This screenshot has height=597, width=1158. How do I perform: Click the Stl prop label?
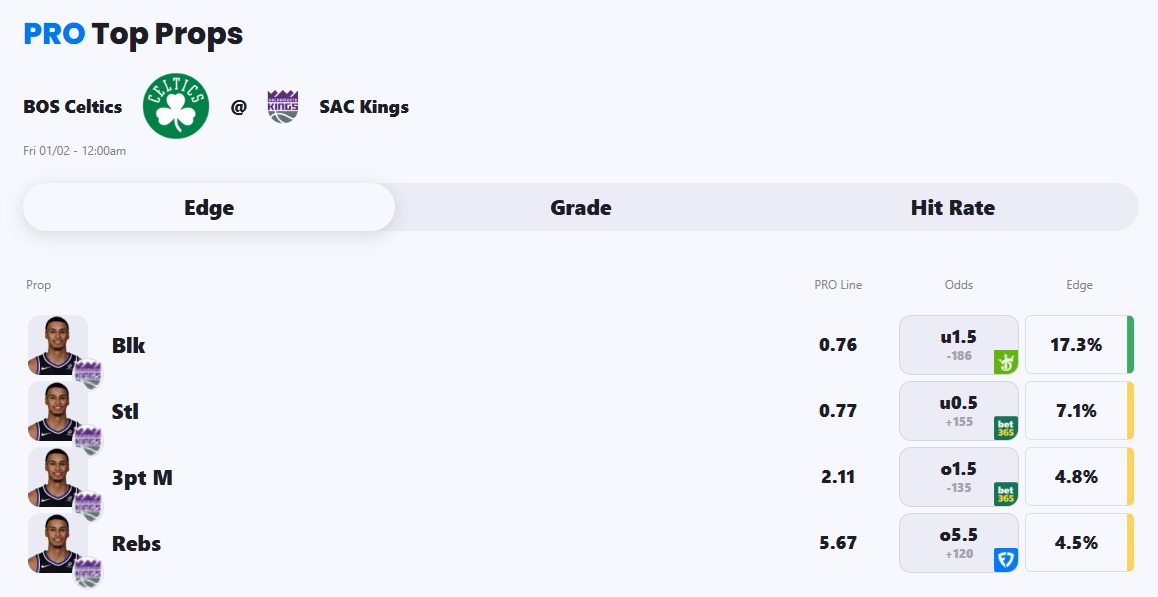125,411
